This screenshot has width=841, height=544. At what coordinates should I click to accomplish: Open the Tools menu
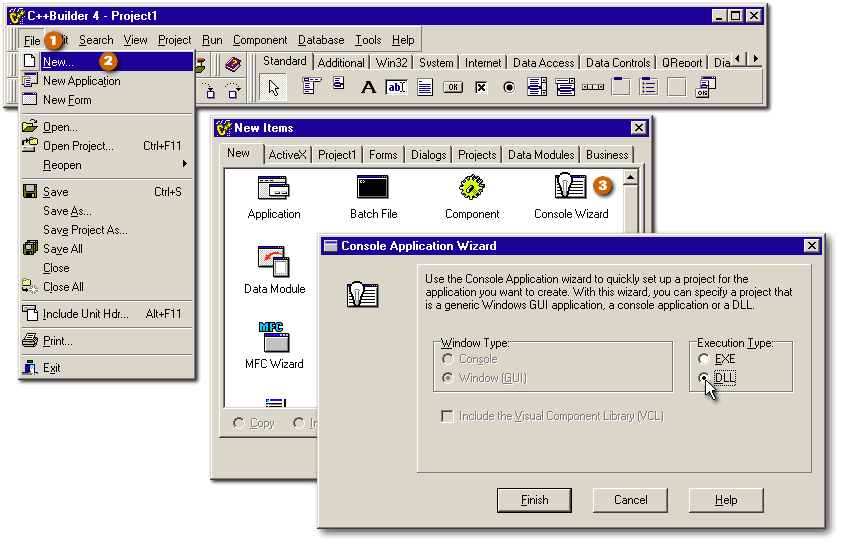(368, 40)
